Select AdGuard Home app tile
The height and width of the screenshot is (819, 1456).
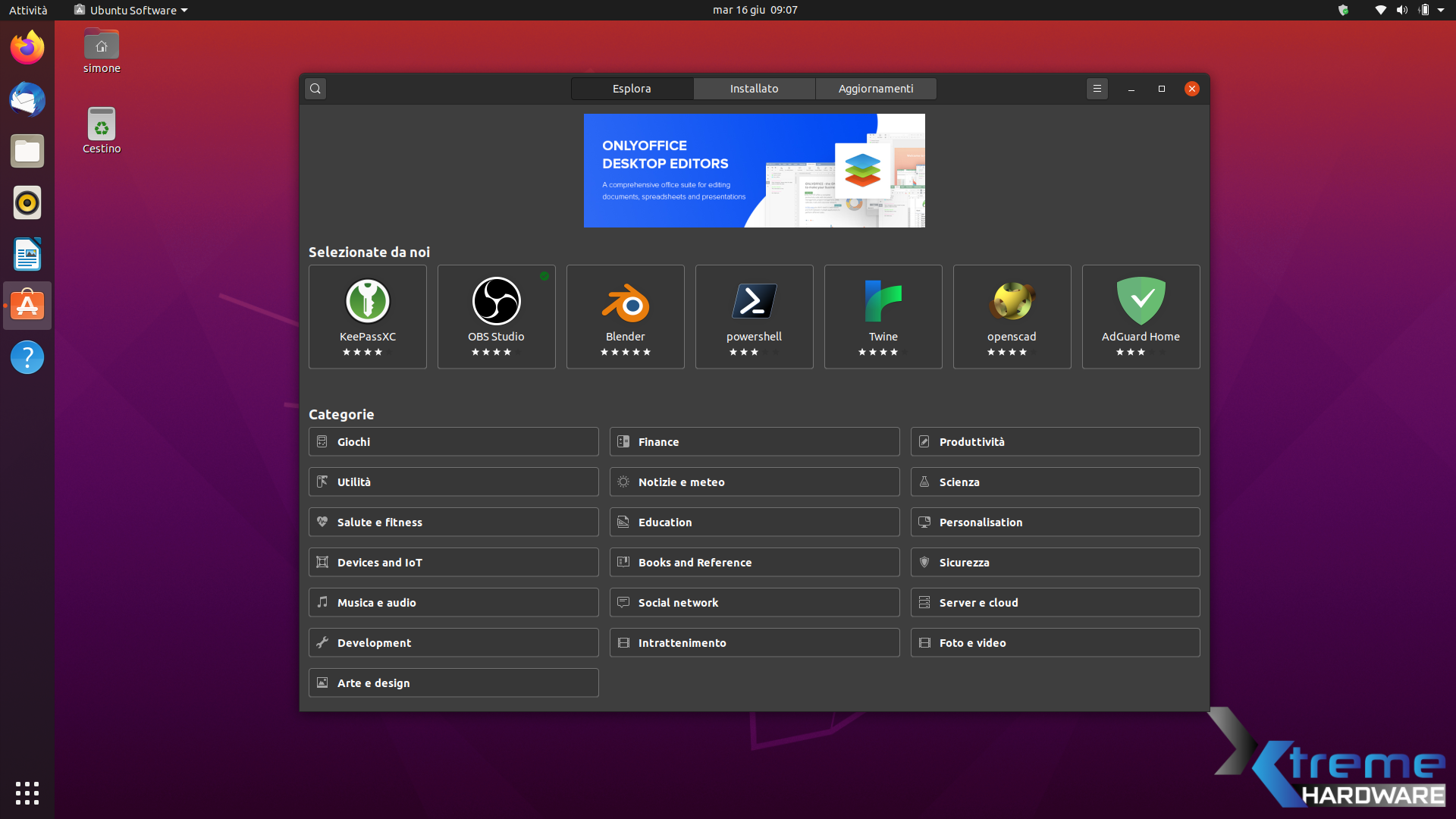tap(1141, 316)
